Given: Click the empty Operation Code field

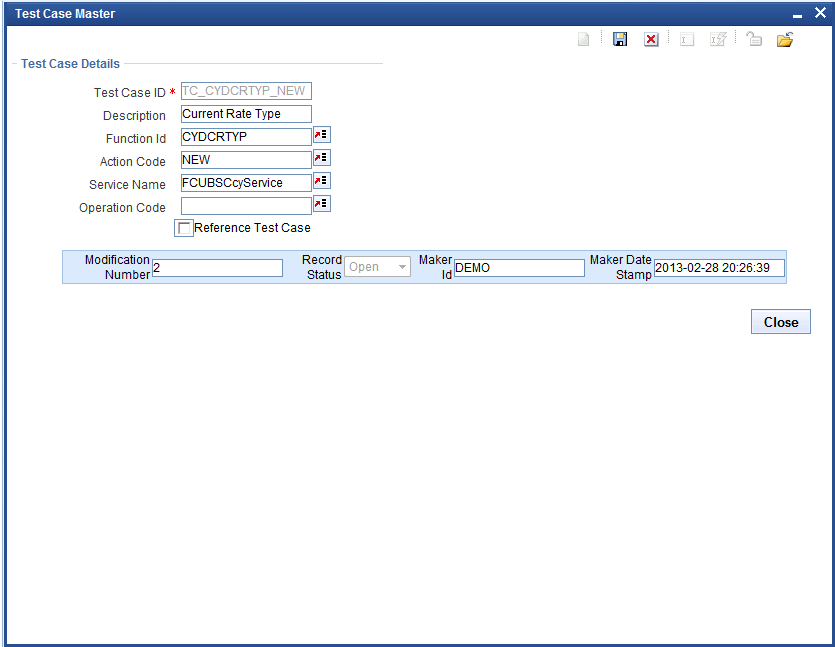Looking at the screenshot, I should click(246, 206).
